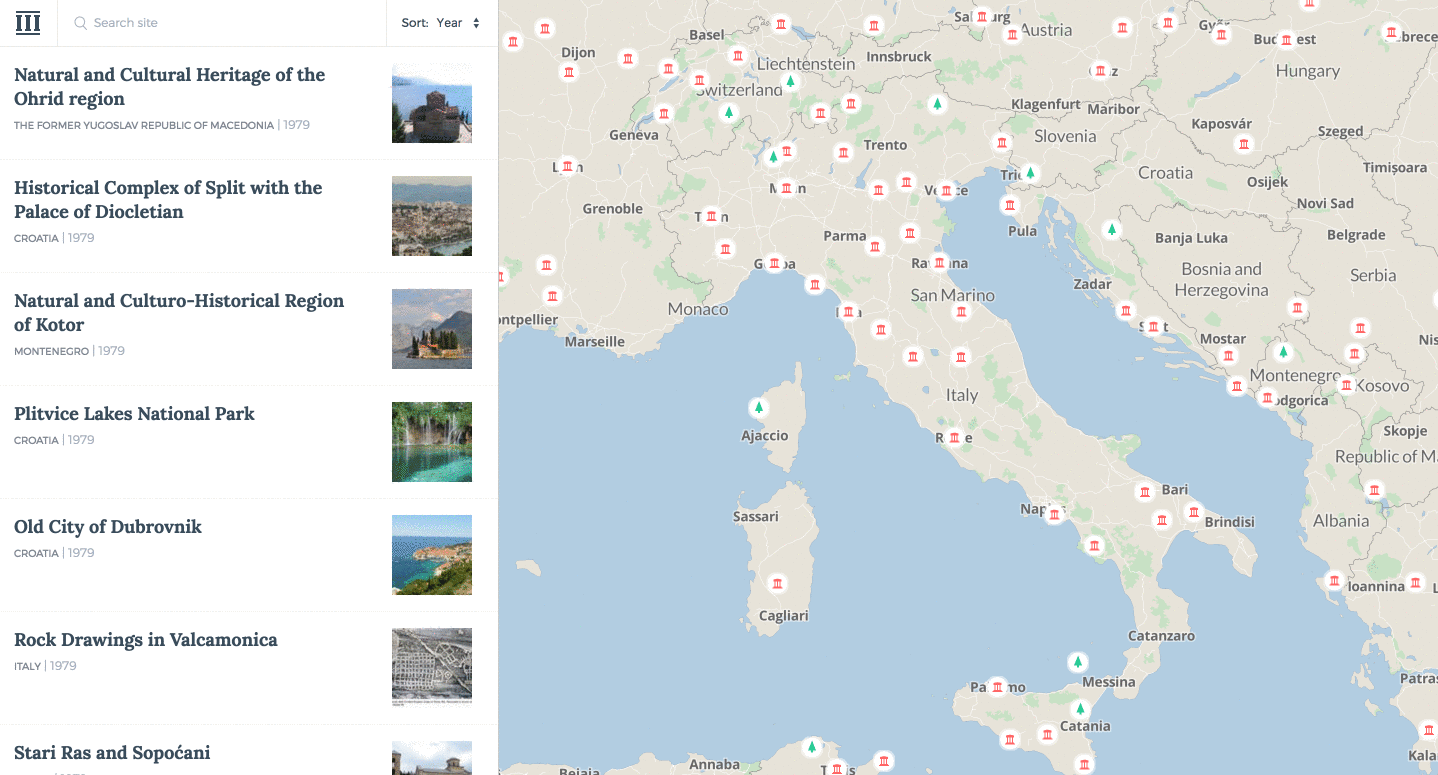Click the cultural marker on Salzburg
Viewport: 1438px width, 775px height.
(982, 16)
